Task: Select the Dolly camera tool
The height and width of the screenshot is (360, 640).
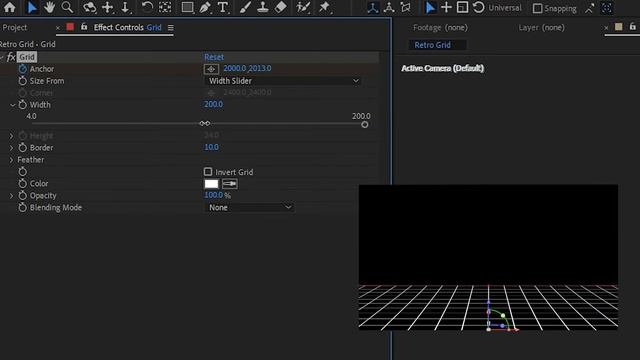Action: (x=126, y=7)
